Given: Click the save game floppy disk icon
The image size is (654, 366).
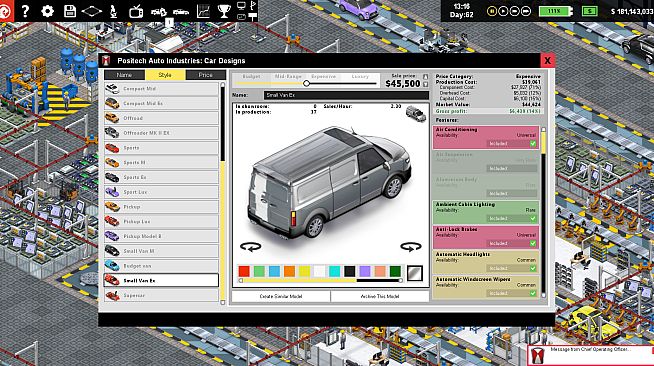Looking at the screenshot, I should click(x=70, y=11).
